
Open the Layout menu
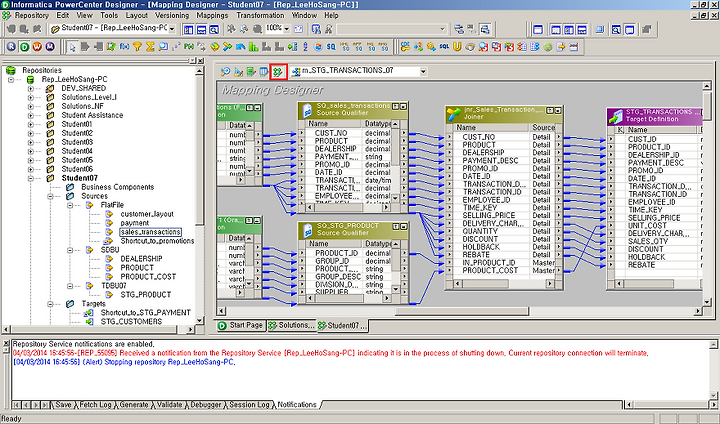coord(136,15)
